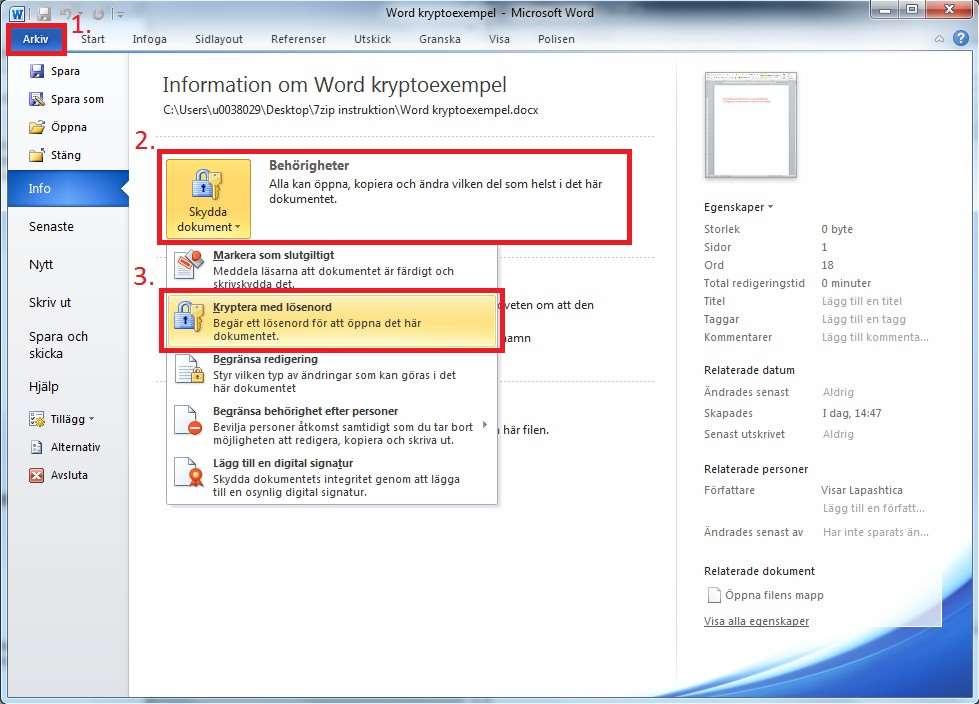Click the Alternativ options icon
The width and height of the screenshot is (979, 704).
pos(37,447)
